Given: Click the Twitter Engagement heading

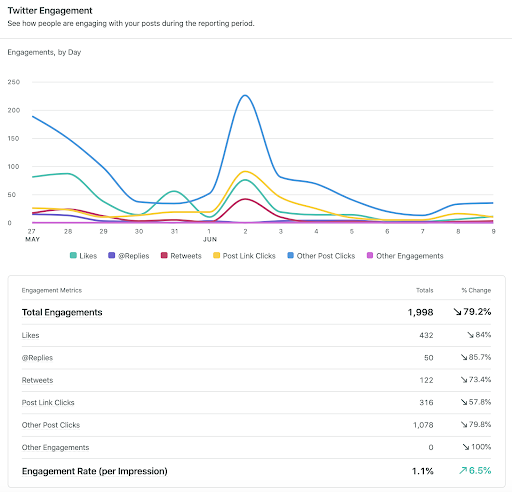Looking at the screenshot, I should (x=50, y=11).
